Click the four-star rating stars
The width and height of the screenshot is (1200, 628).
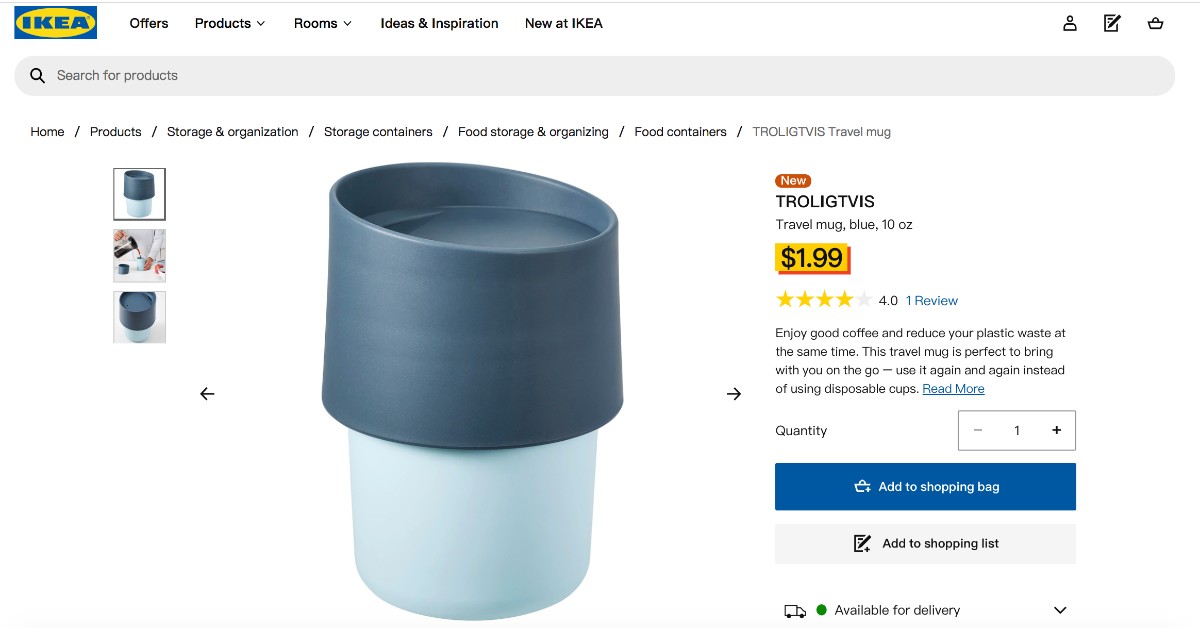[x=824, y=299]
